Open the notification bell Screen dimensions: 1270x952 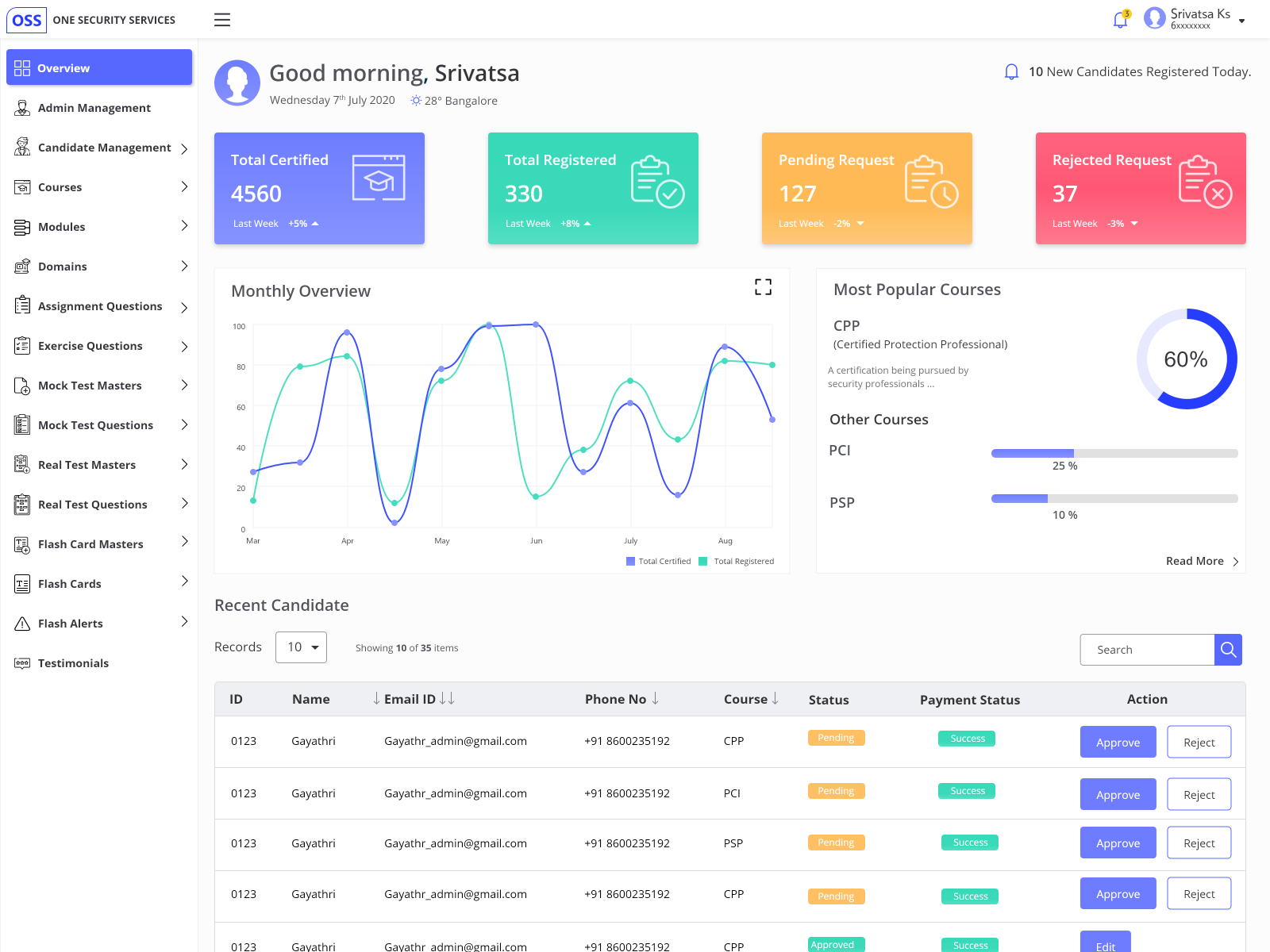coord(1119,19)
